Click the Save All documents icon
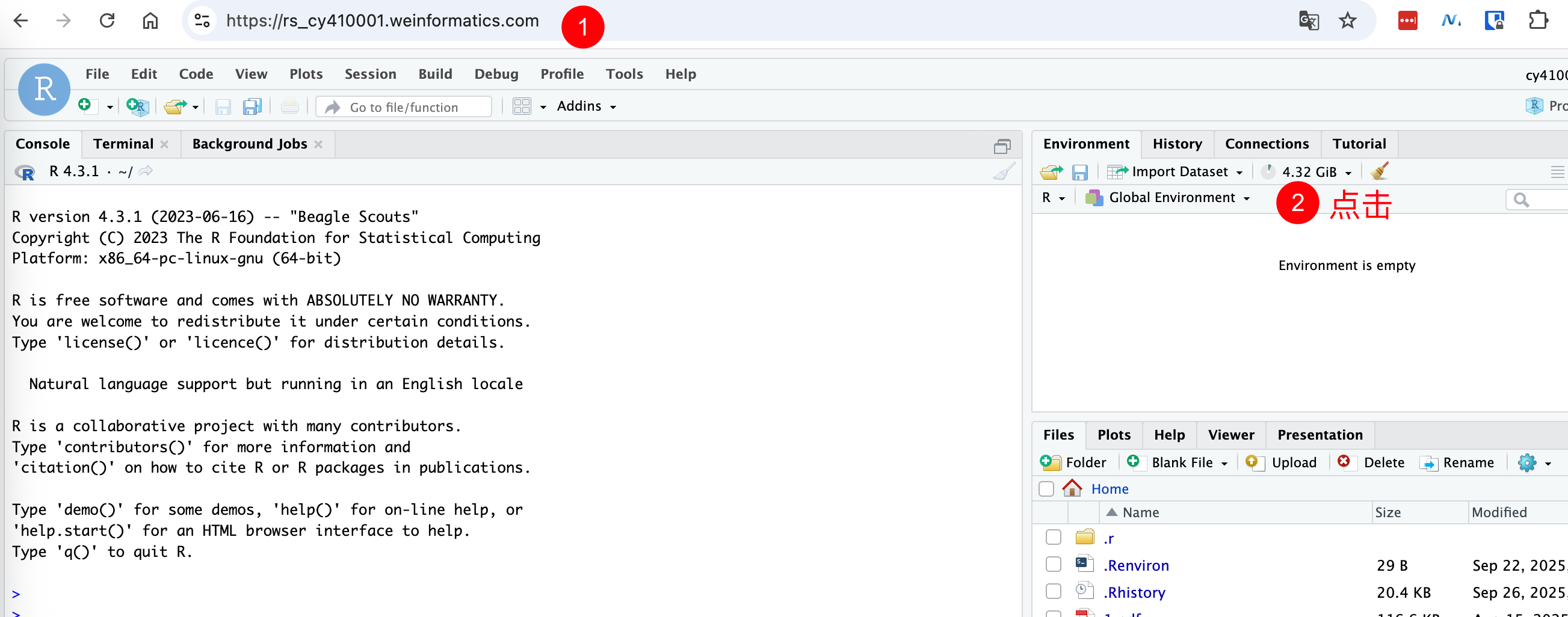The image size is (1568, 617). [252, 107]
